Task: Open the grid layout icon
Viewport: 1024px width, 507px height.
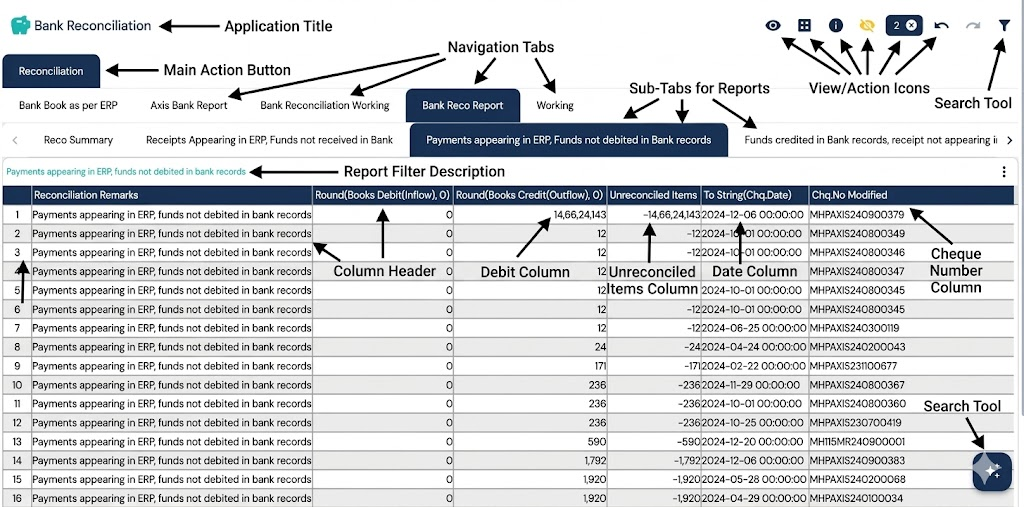Action: pos(805,25)
